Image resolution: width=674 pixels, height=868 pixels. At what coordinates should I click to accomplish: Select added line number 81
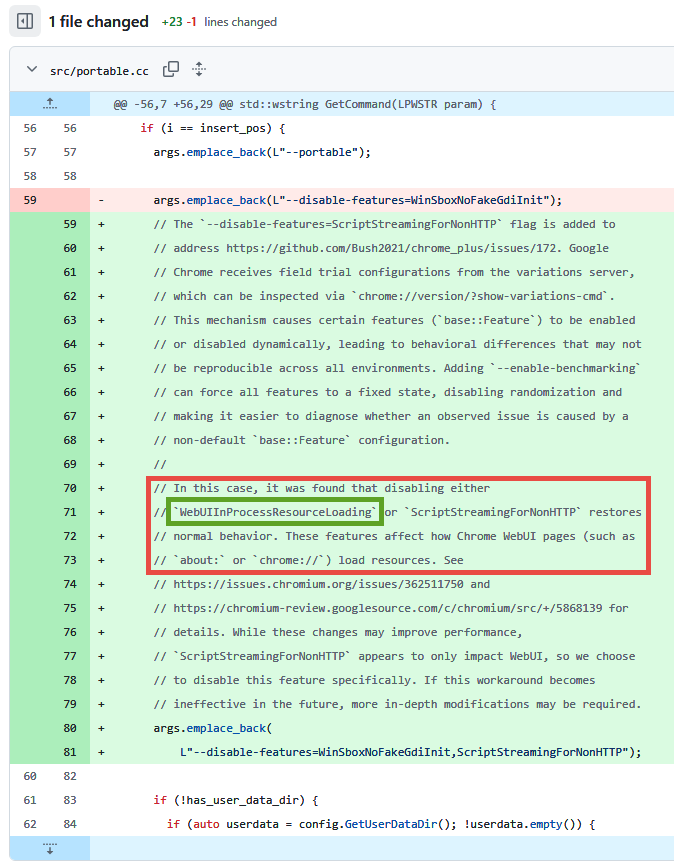coord(69,752)
